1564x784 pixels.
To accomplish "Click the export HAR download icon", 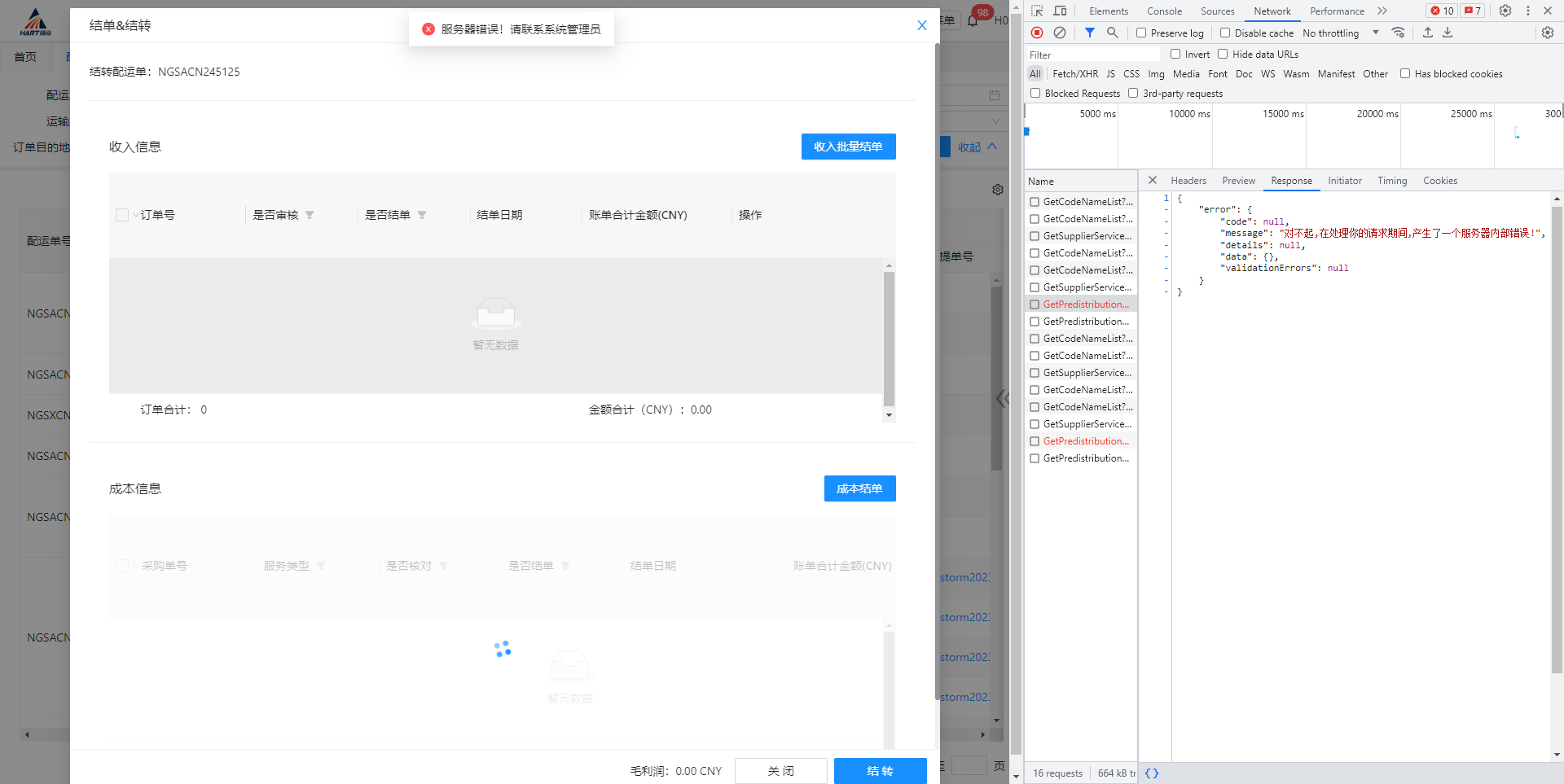I will click(1448, 33).
